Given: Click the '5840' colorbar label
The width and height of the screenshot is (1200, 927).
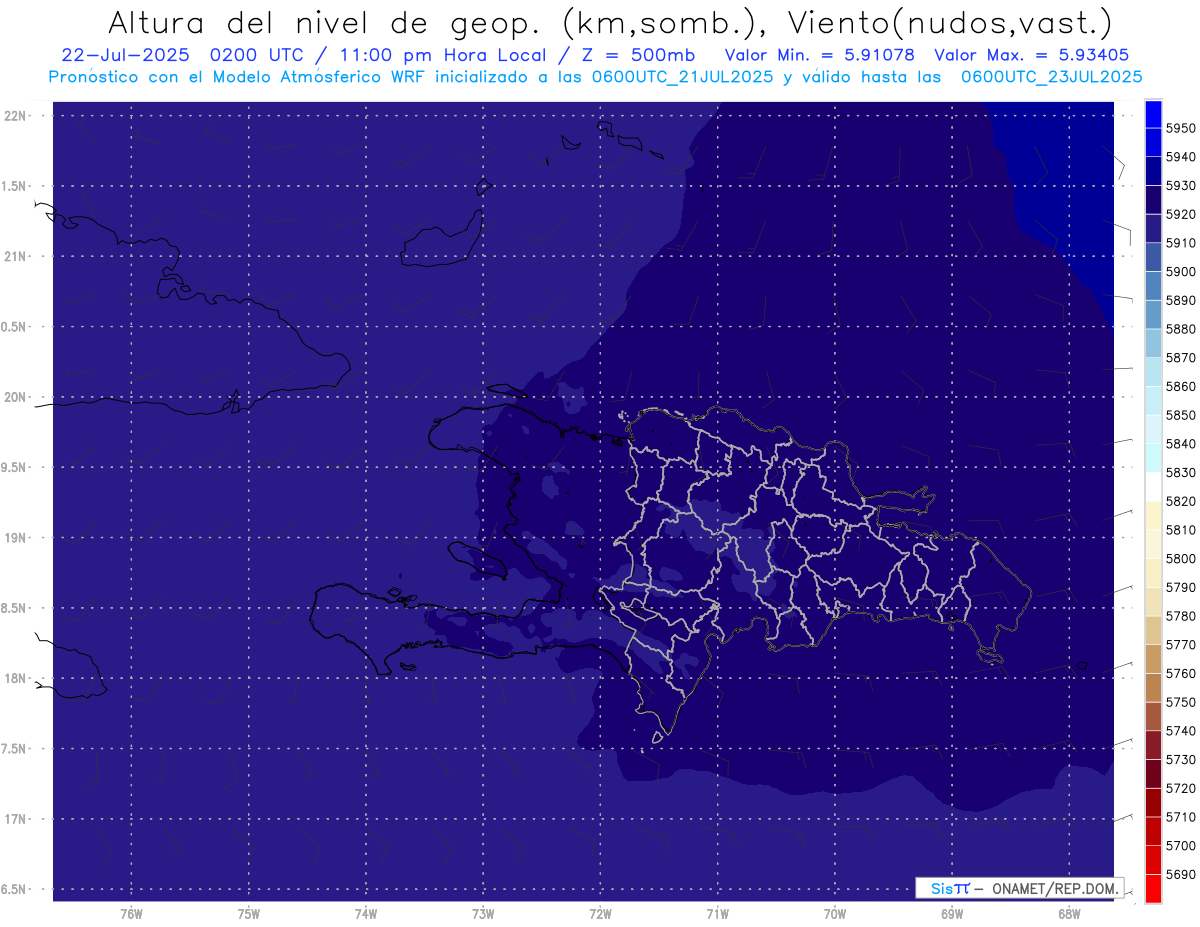Looking at the screenshot, I should tap(1181, 444).
